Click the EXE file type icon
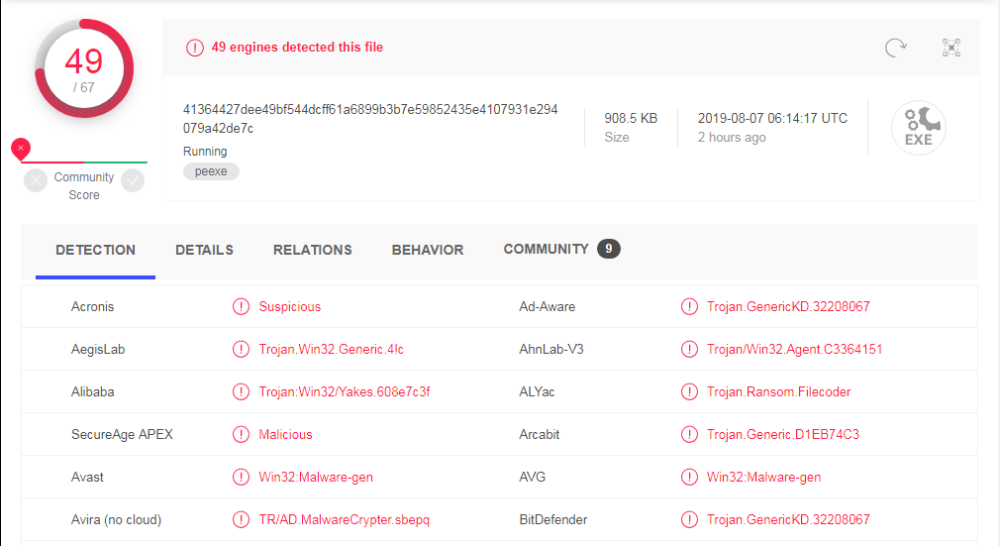The width and height of the screenshot is (1000, 546). point(918,128)
